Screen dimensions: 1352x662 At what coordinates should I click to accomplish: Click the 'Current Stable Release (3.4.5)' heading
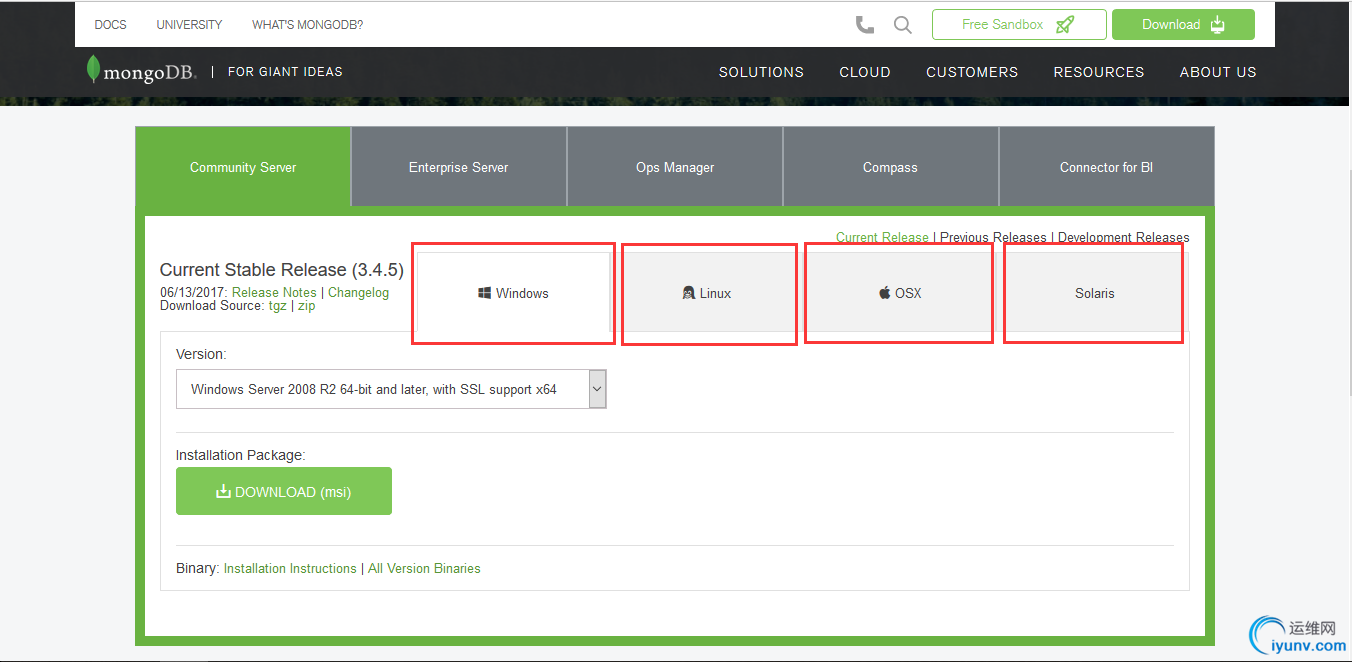[x=282, y=270]
